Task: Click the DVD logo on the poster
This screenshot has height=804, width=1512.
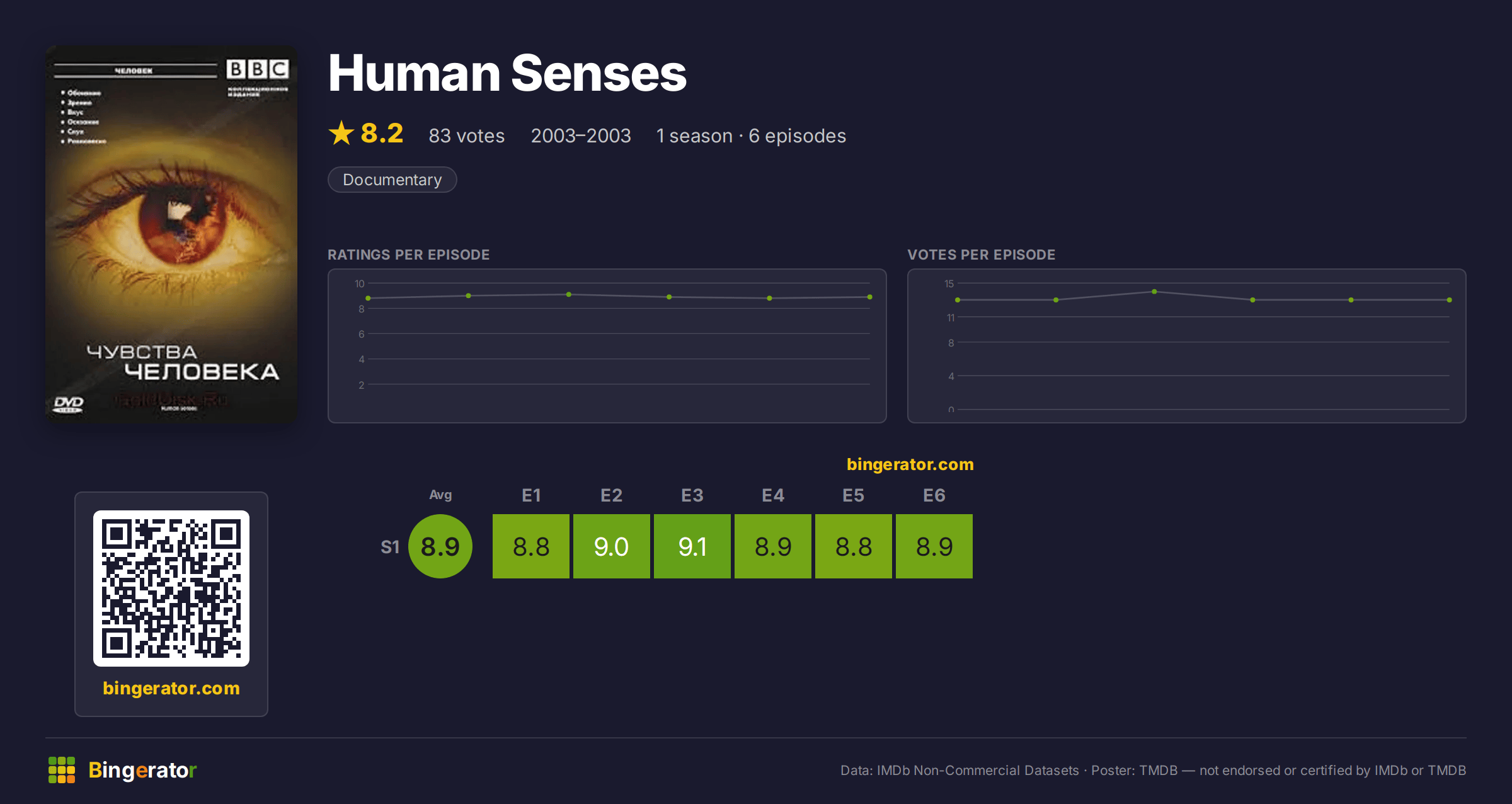Action: coord(68,404)
